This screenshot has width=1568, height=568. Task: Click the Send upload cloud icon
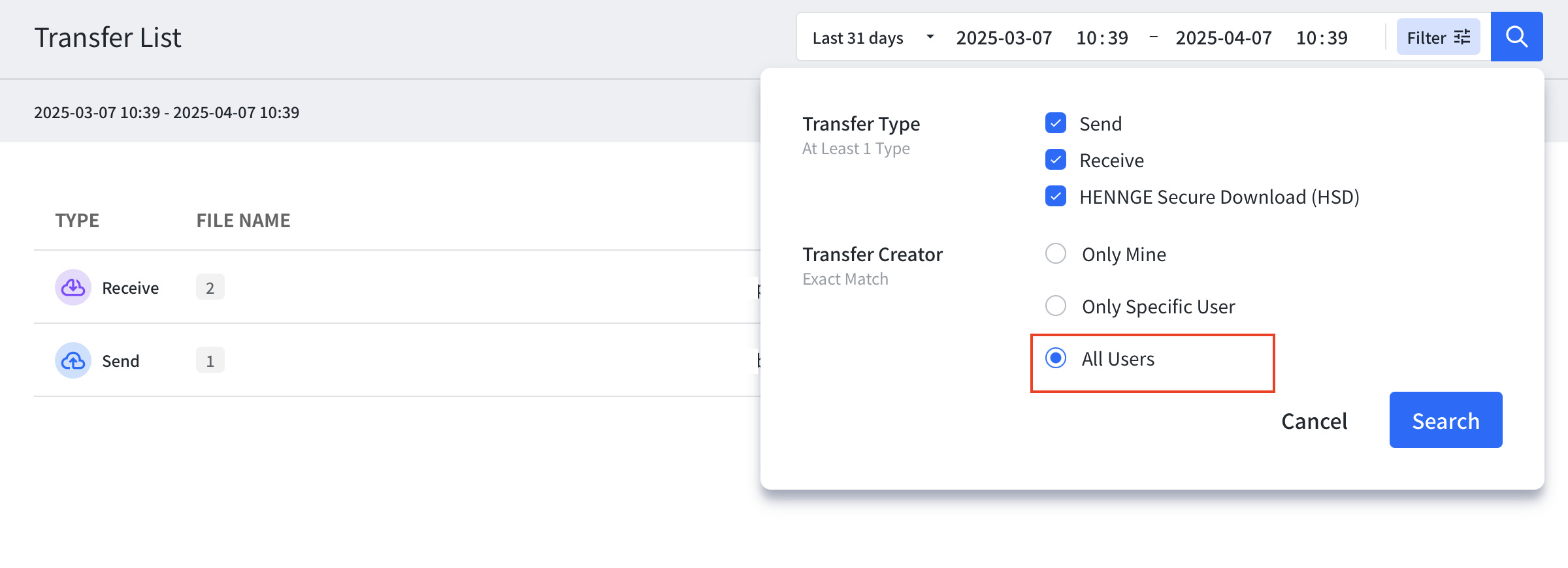(73, 360)
